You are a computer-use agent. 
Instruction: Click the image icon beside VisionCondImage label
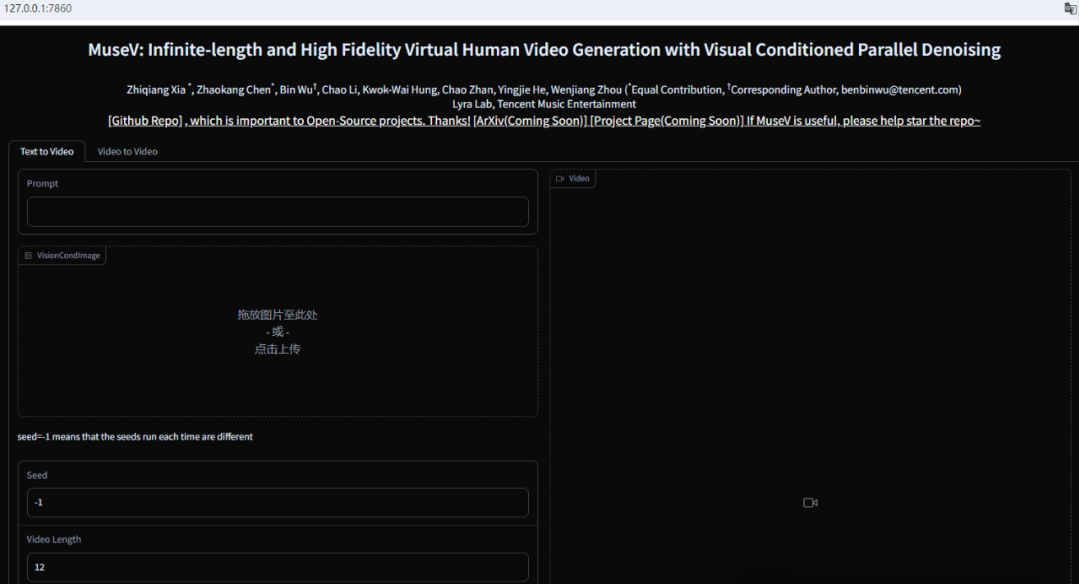coord(28,256)
